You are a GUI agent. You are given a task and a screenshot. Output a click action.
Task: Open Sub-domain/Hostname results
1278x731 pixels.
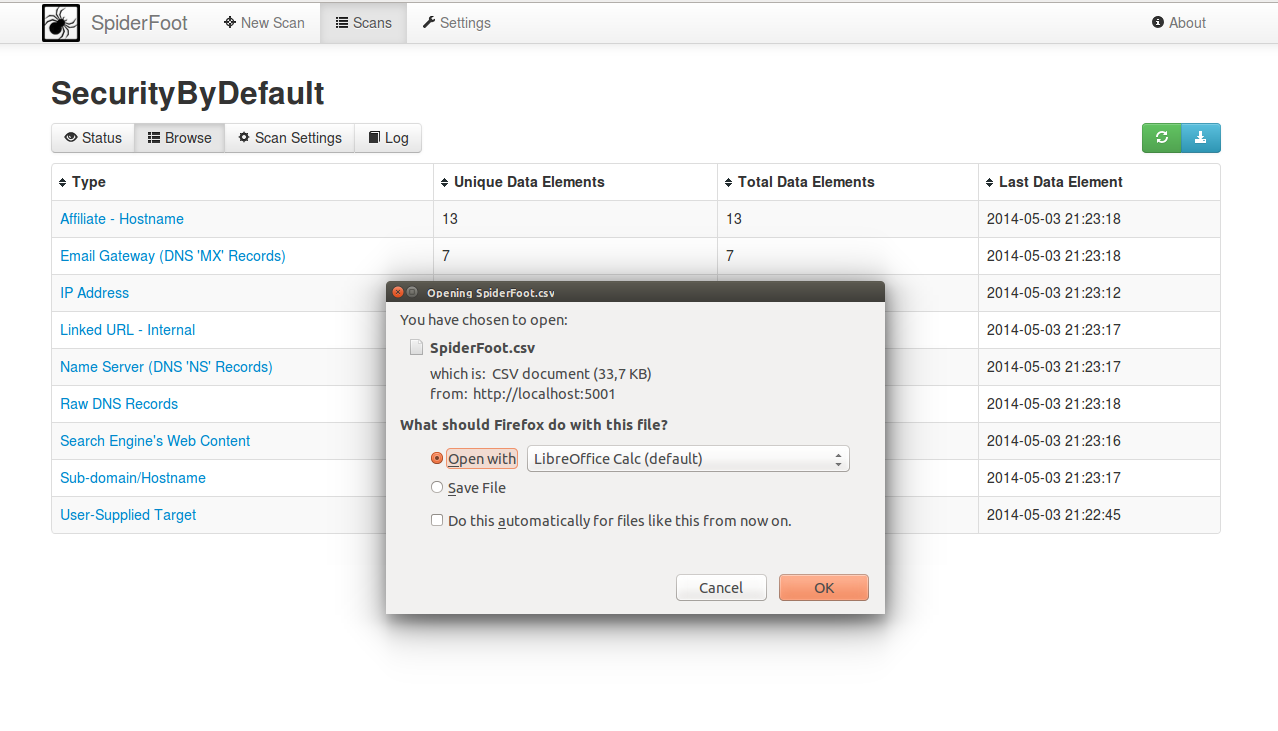(133, 478)
